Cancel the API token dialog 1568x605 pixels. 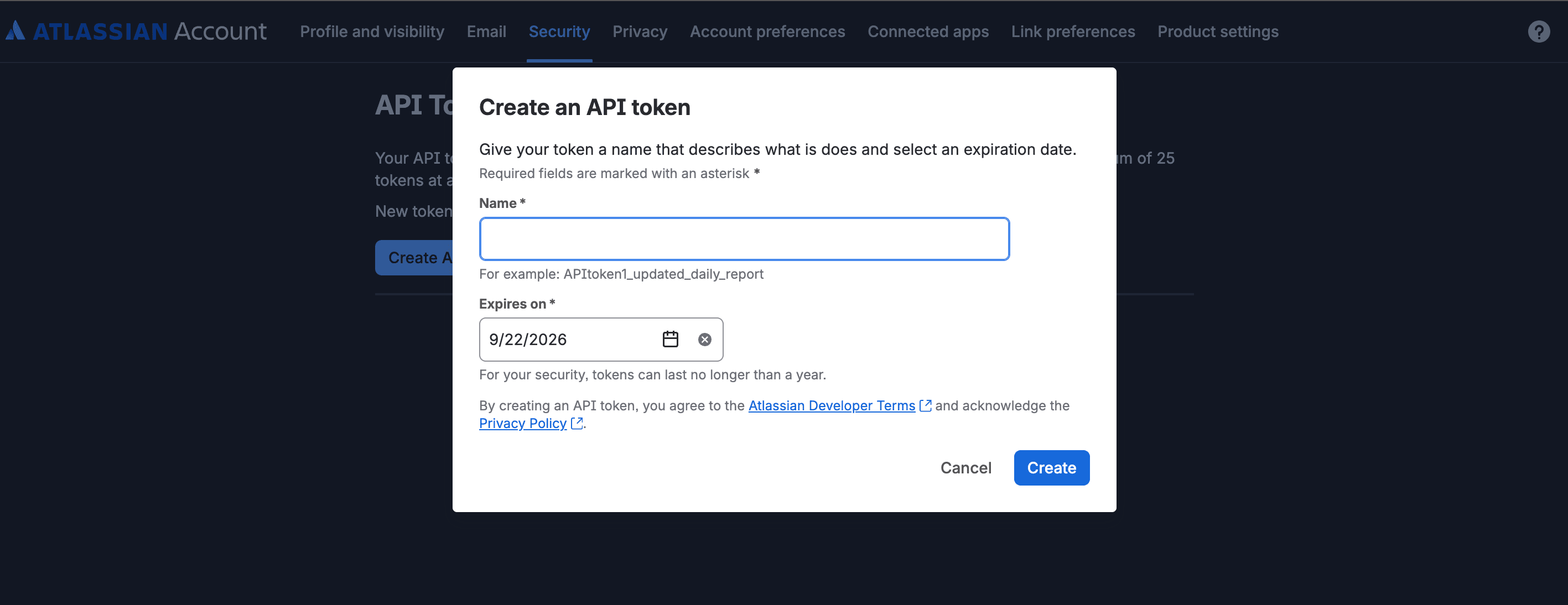click(965, 467)
